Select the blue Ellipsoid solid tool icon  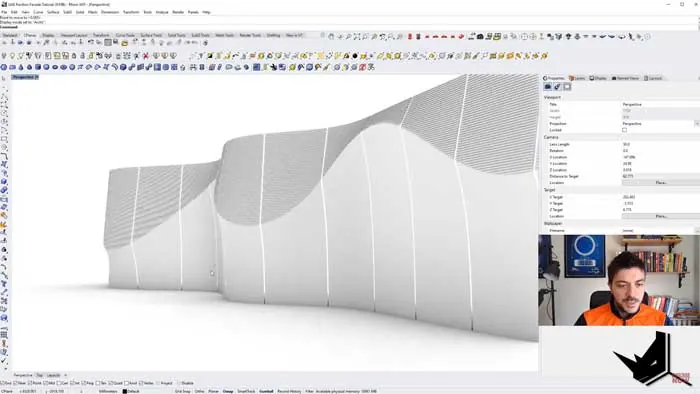(x=55, y=67)
